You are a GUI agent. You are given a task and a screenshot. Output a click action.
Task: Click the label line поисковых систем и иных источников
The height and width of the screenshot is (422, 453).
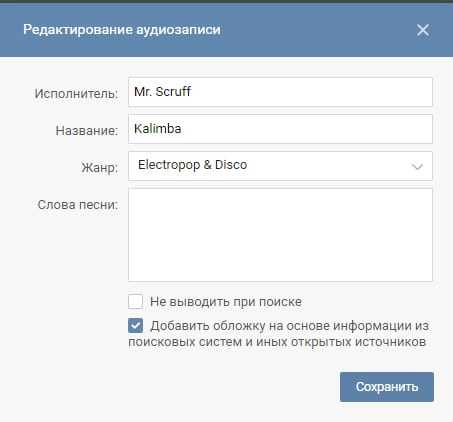point(277,342)
